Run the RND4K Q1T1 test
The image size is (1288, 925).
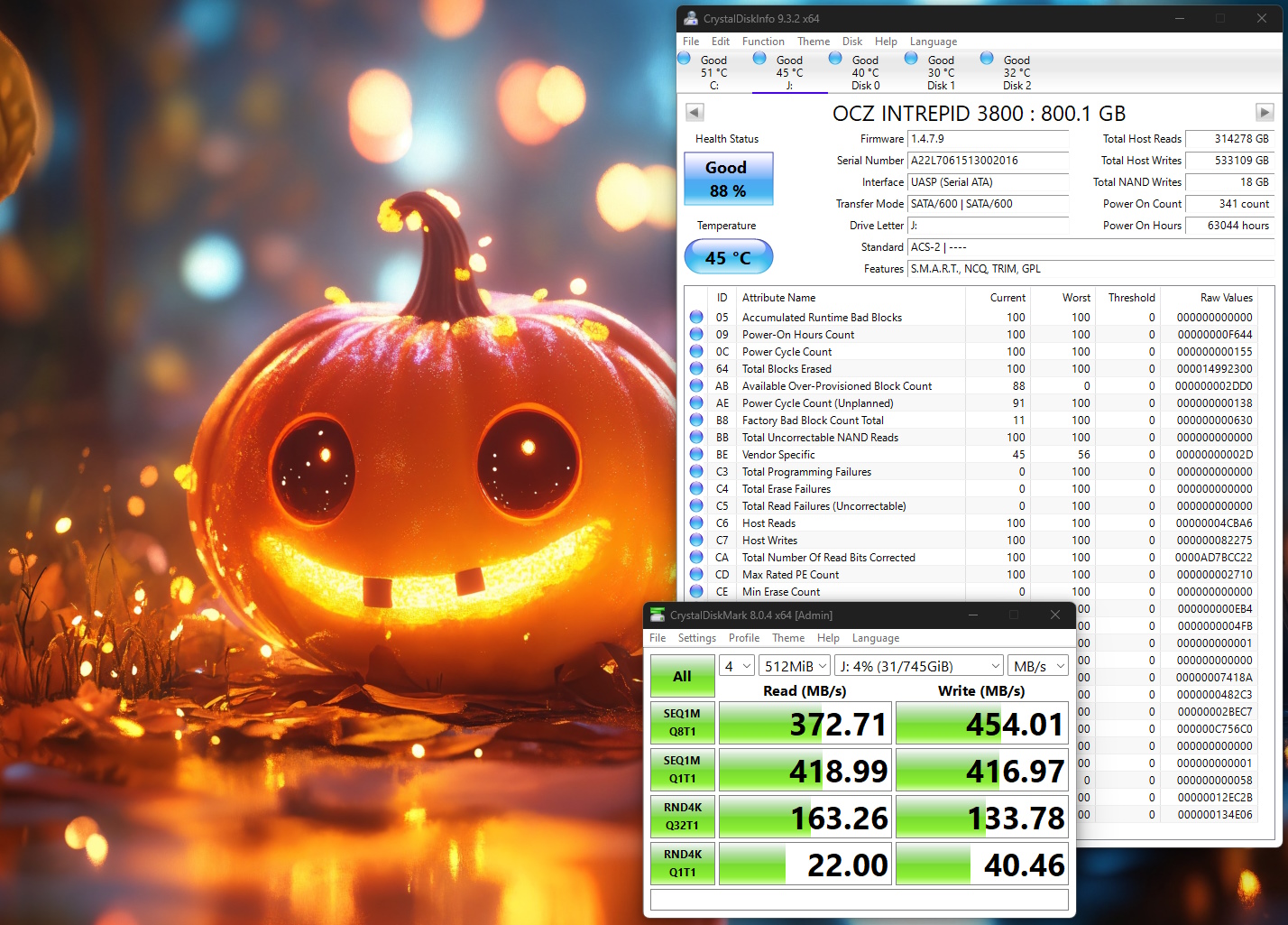683,864
